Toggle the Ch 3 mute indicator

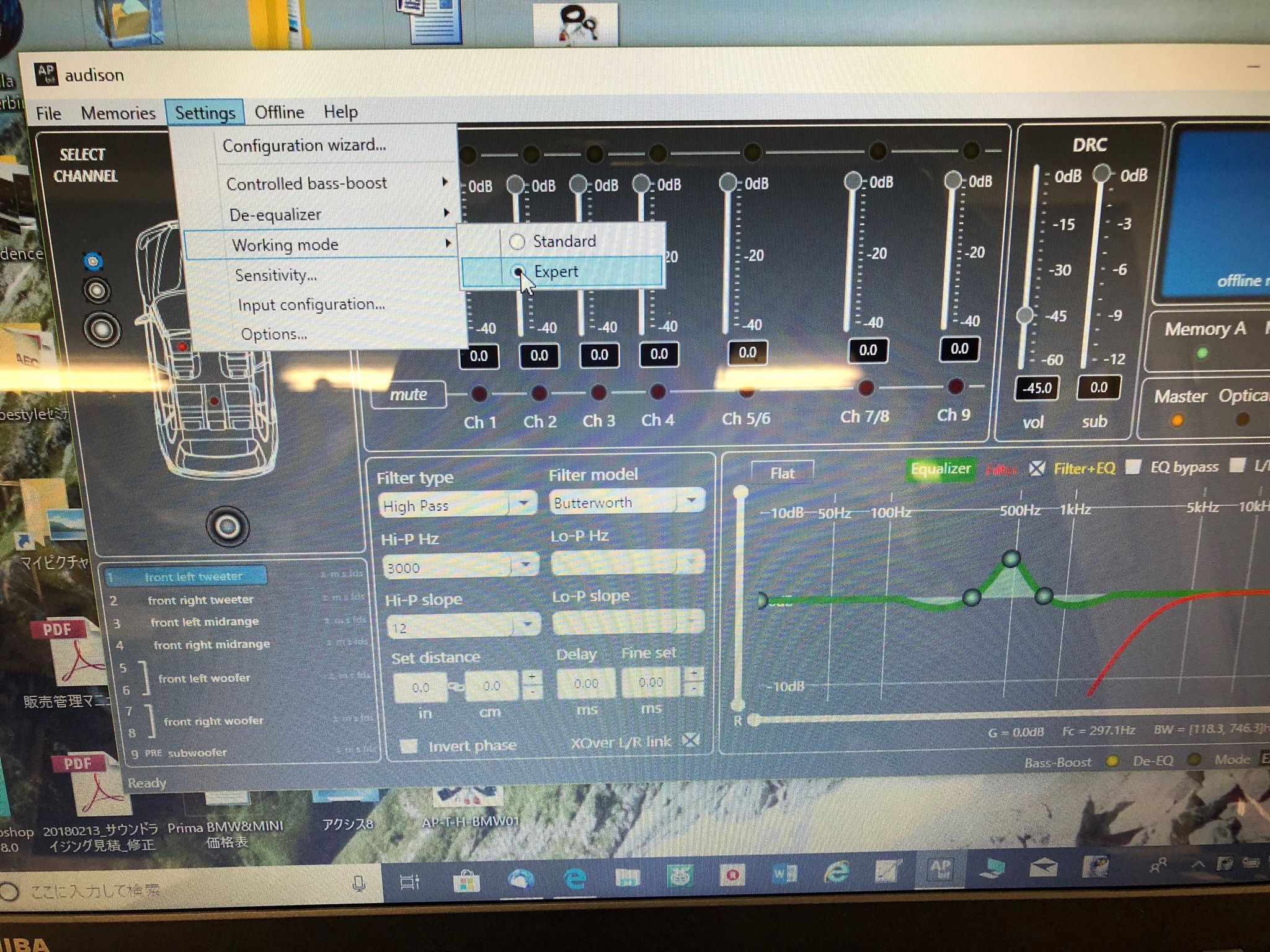click(x=598, y=392)
